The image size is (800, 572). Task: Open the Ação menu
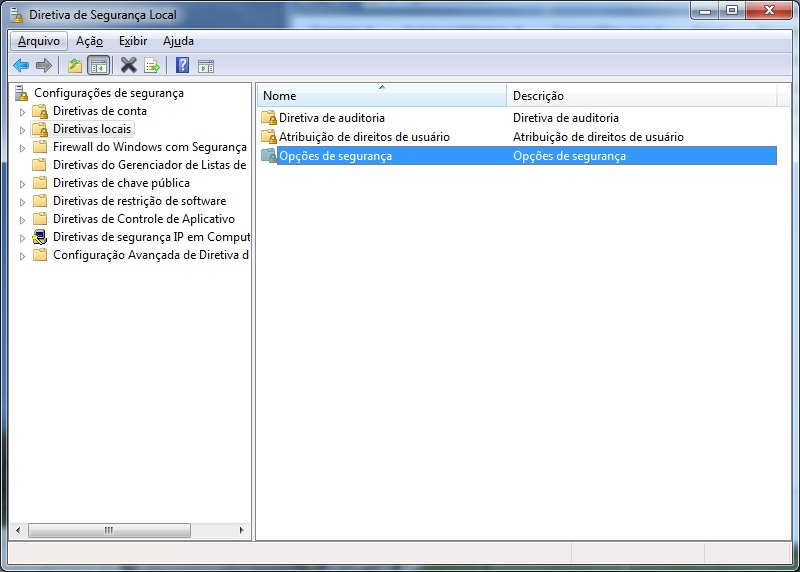[89, 41]
